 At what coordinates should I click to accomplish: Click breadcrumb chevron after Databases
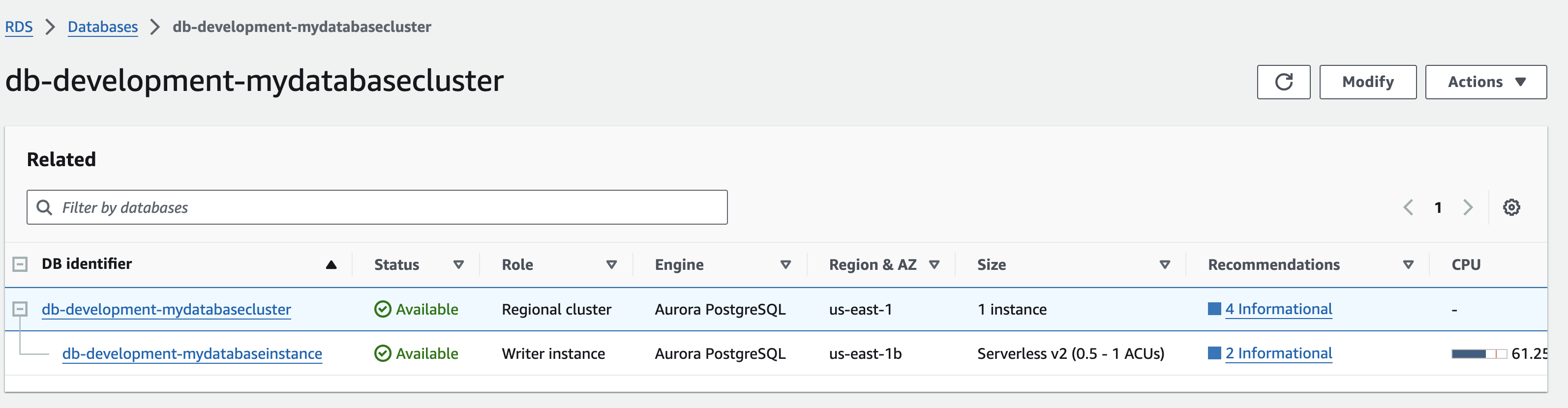coord(155,27)
